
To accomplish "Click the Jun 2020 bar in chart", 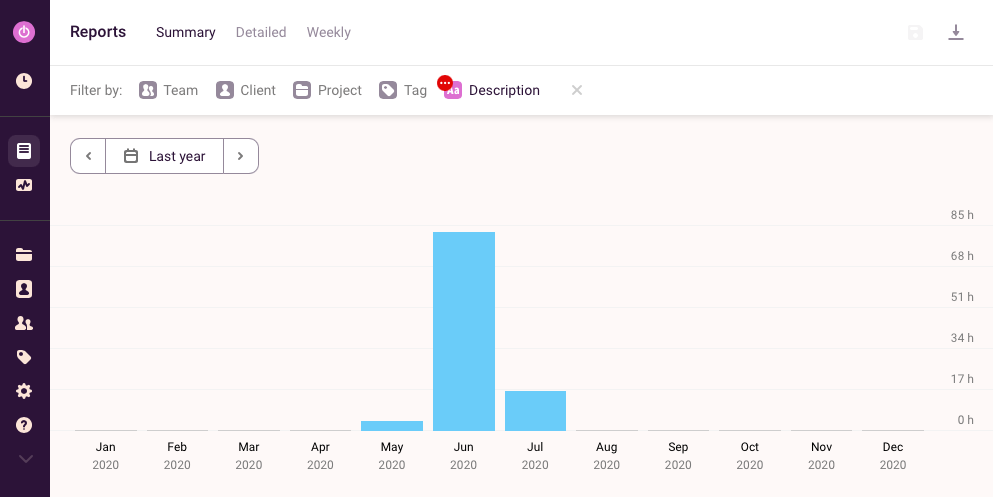I will click(x=464, y=331).
